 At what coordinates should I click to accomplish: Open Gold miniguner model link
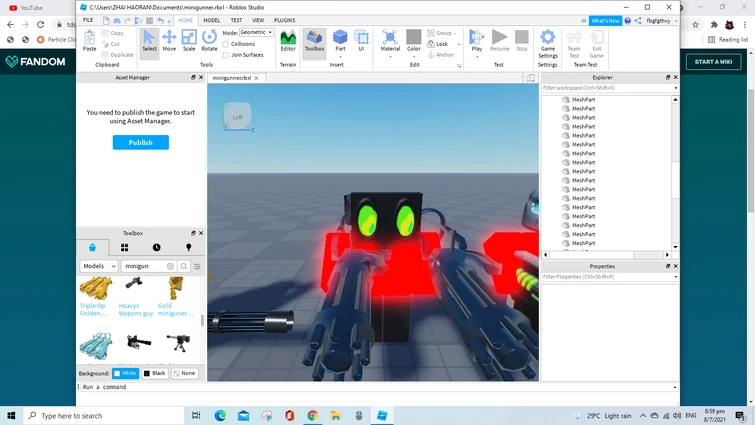pyautogui.click(x=175, y=309)
